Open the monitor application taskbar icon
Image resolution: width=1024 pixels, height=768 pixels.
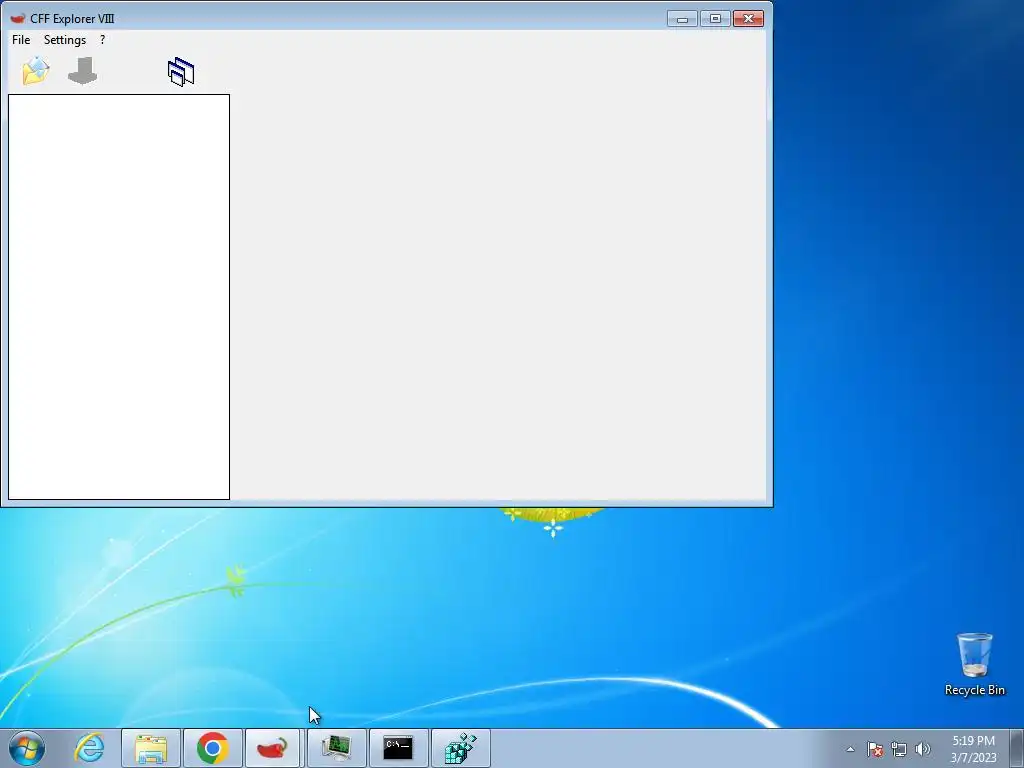pos(336,748)
